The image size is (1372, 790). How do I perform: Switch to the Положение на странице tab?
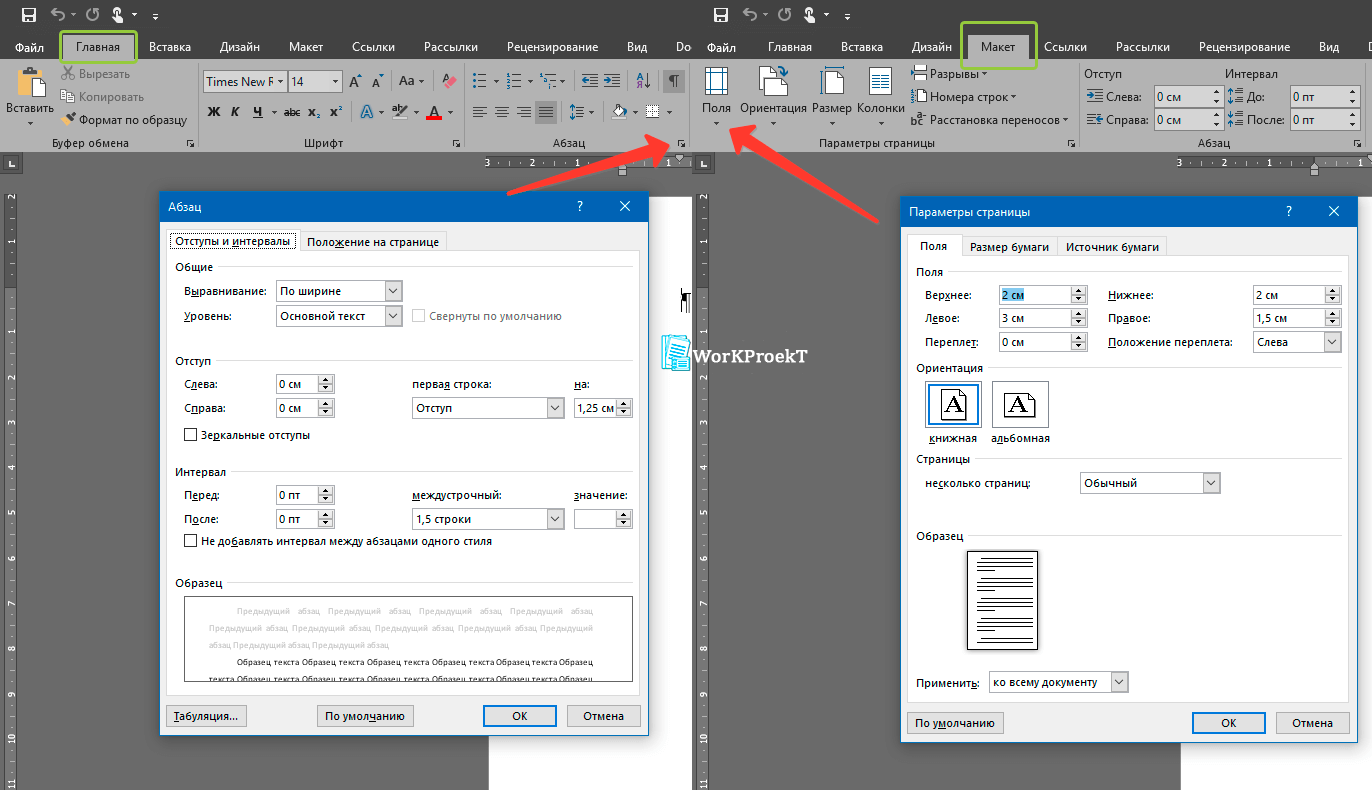(372, 242)
